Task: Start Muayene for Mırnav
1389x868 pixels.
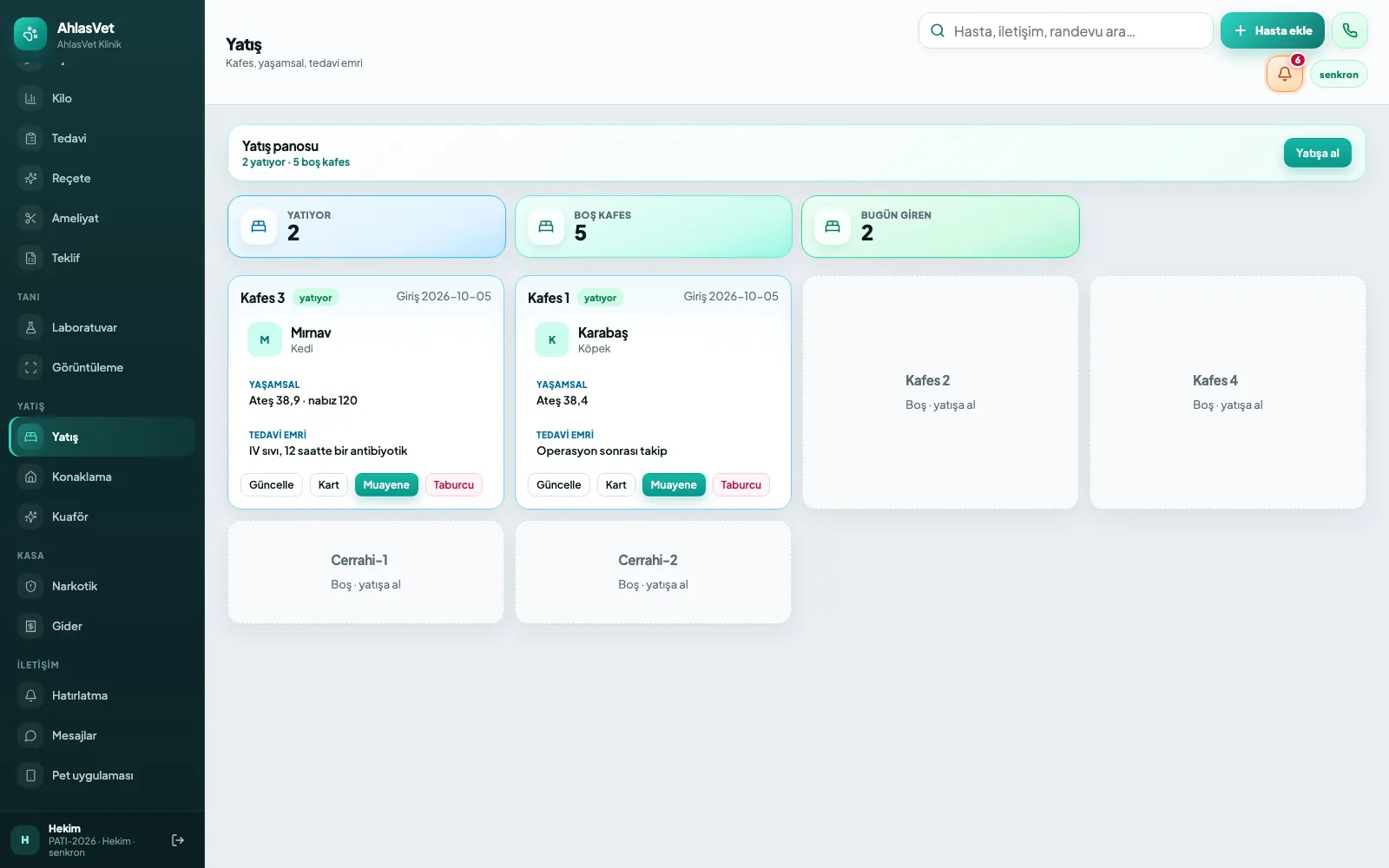Action: point(386,484)
